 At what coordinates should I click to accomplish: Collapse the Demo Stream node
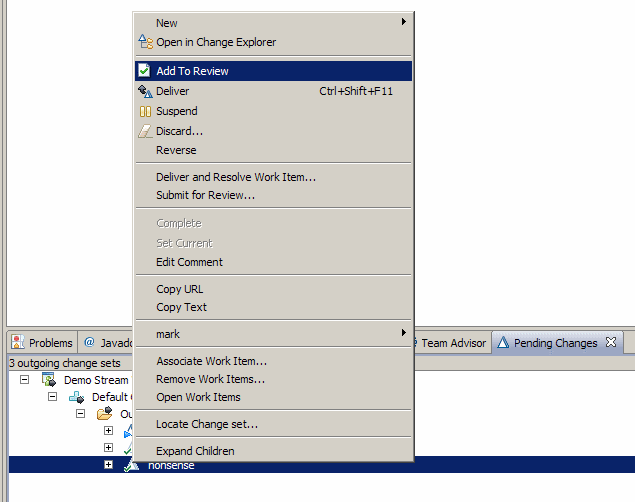[x=25, y=380]
